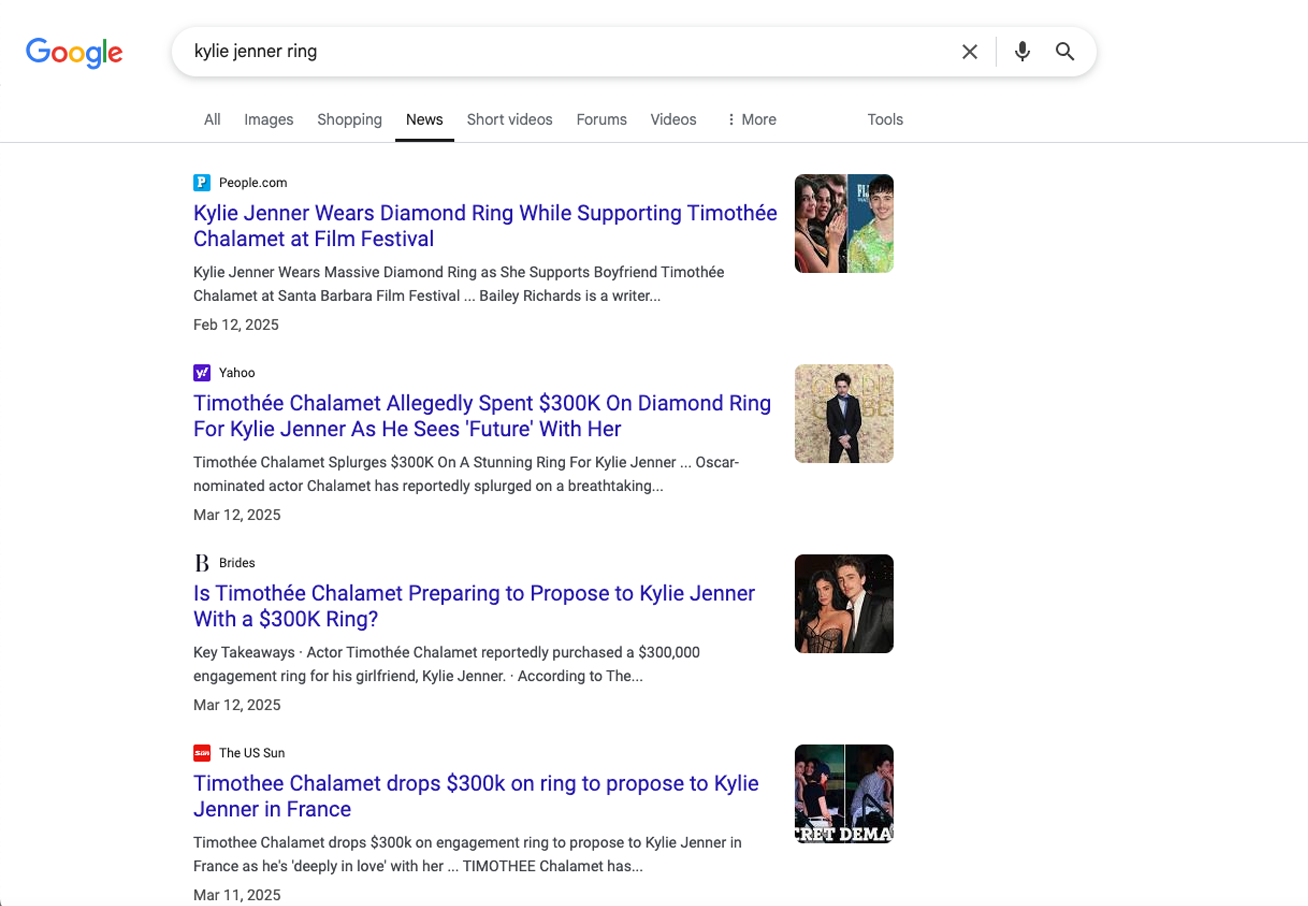1308x906 pixels.
Task: Click The US Sun favicon
Action: (202, 752)
